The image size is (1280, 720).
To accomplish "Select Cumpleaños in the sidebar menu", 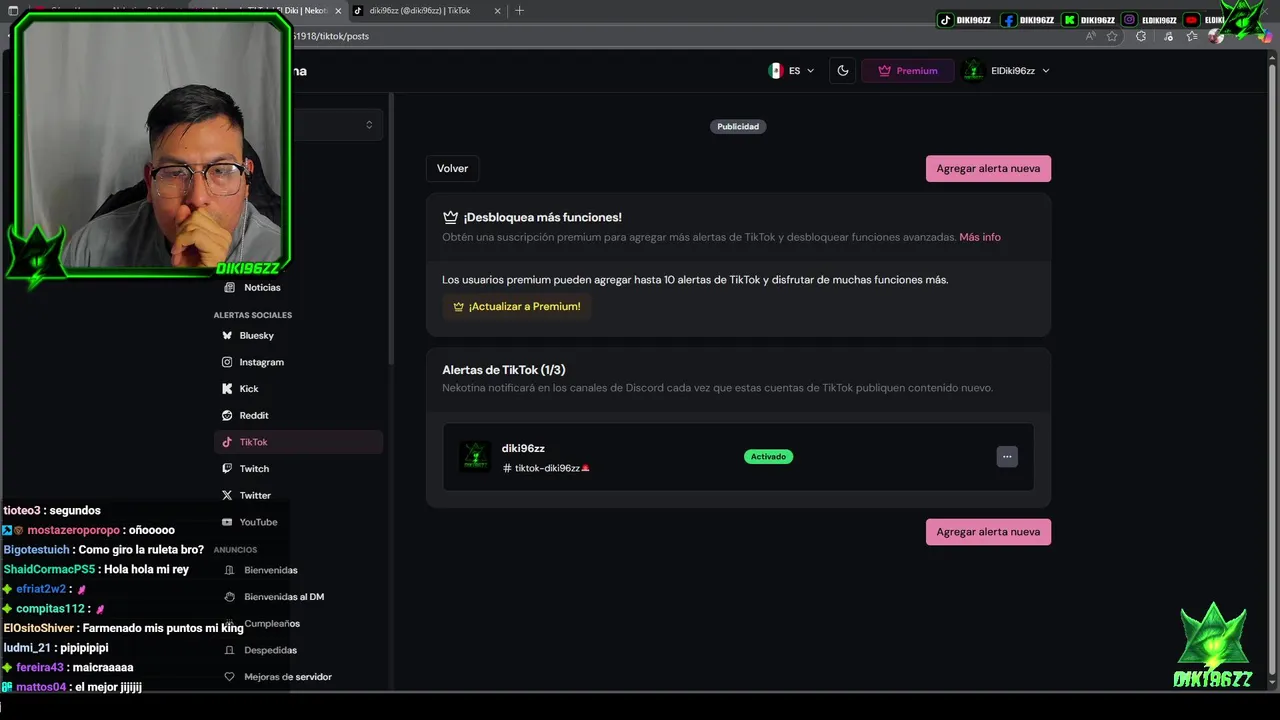I will click(298, 624).
